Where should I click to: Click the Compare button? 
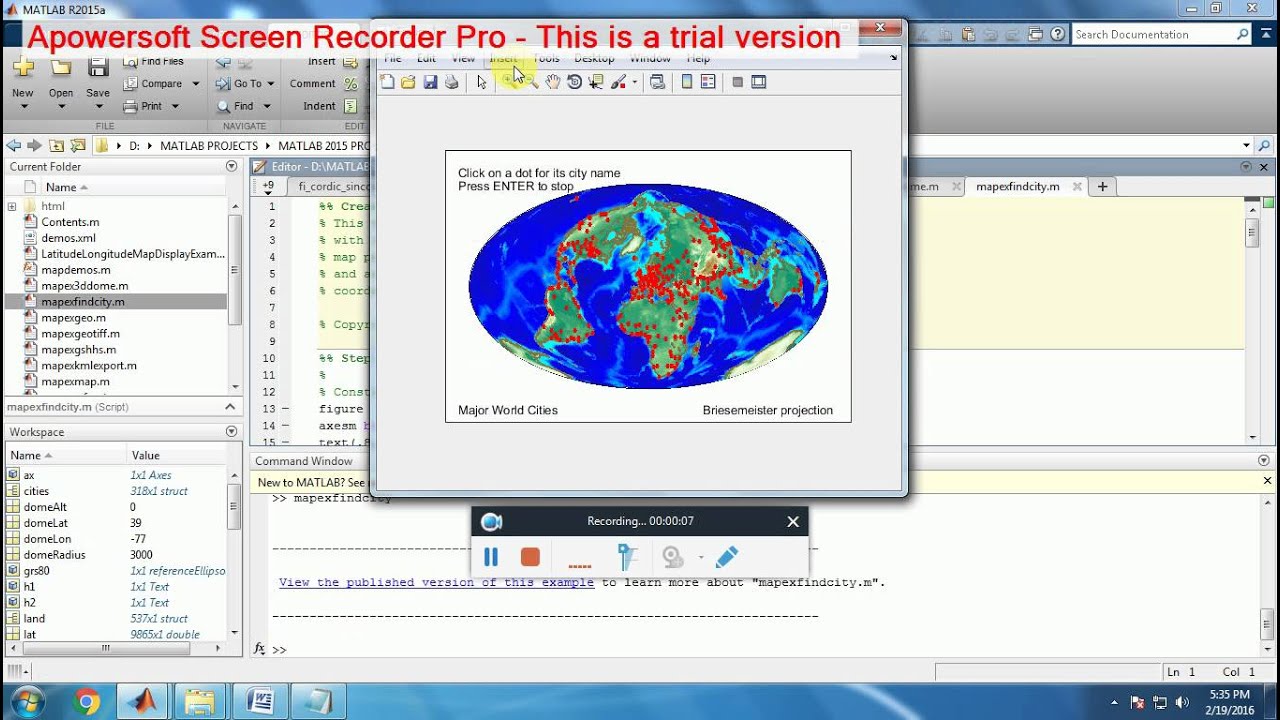coord(153,84)
